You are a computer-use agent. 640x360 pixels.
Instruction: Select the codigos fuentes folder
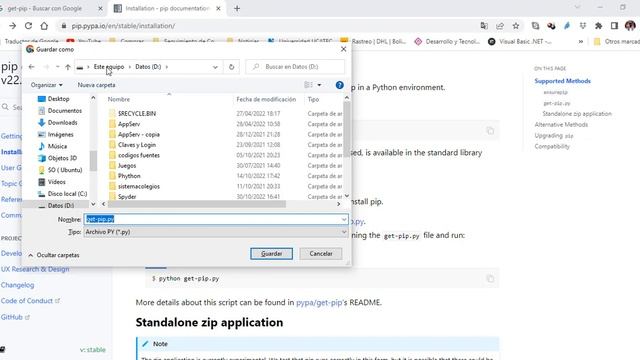pyautogui.click(x=139, y=155)
